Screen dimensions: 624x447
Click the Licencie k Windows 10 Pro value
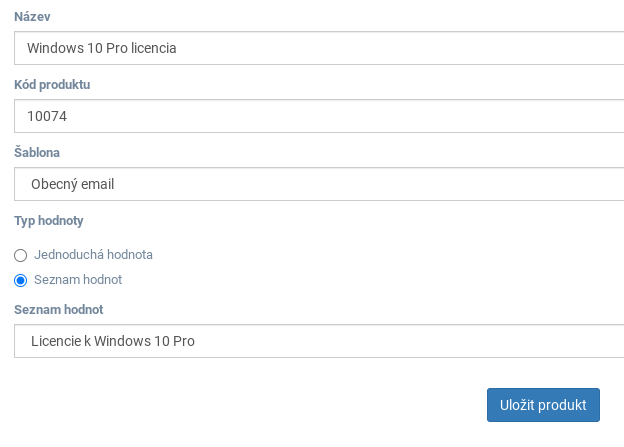click(113, 341)
